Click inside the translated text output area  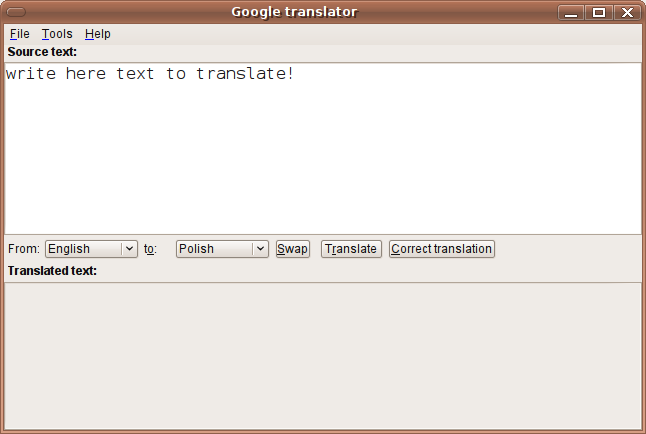[322, 355]
